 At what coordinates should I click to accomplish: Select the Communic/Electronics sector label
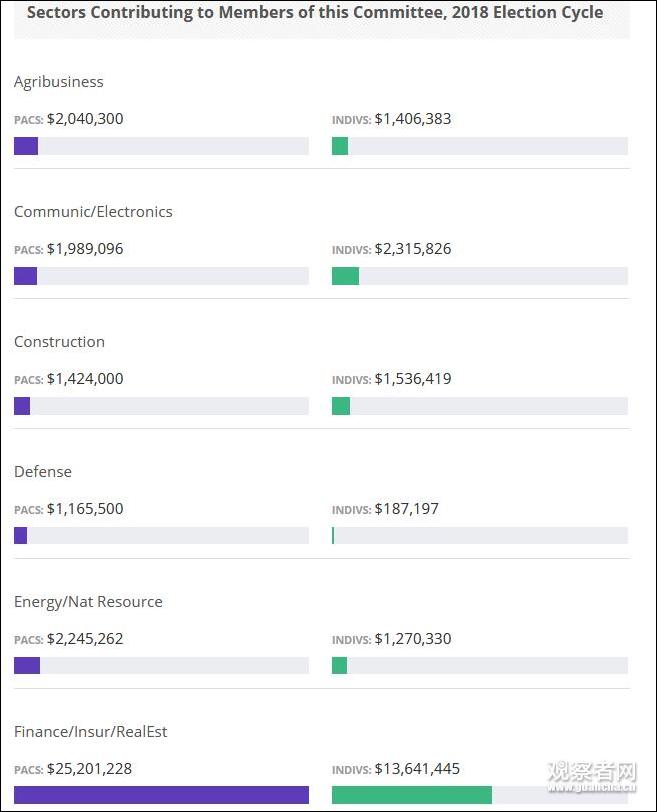[93, 212]
